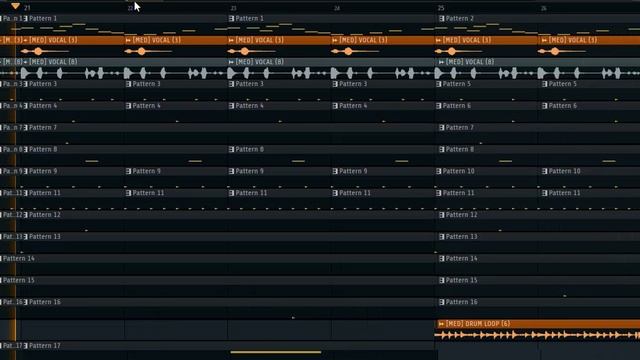The height and width of the screenshot is (360, 640).
Task: Open audio clip icon of [MED] VOCAL (8) at bar 25
Action: pos(441,62)
